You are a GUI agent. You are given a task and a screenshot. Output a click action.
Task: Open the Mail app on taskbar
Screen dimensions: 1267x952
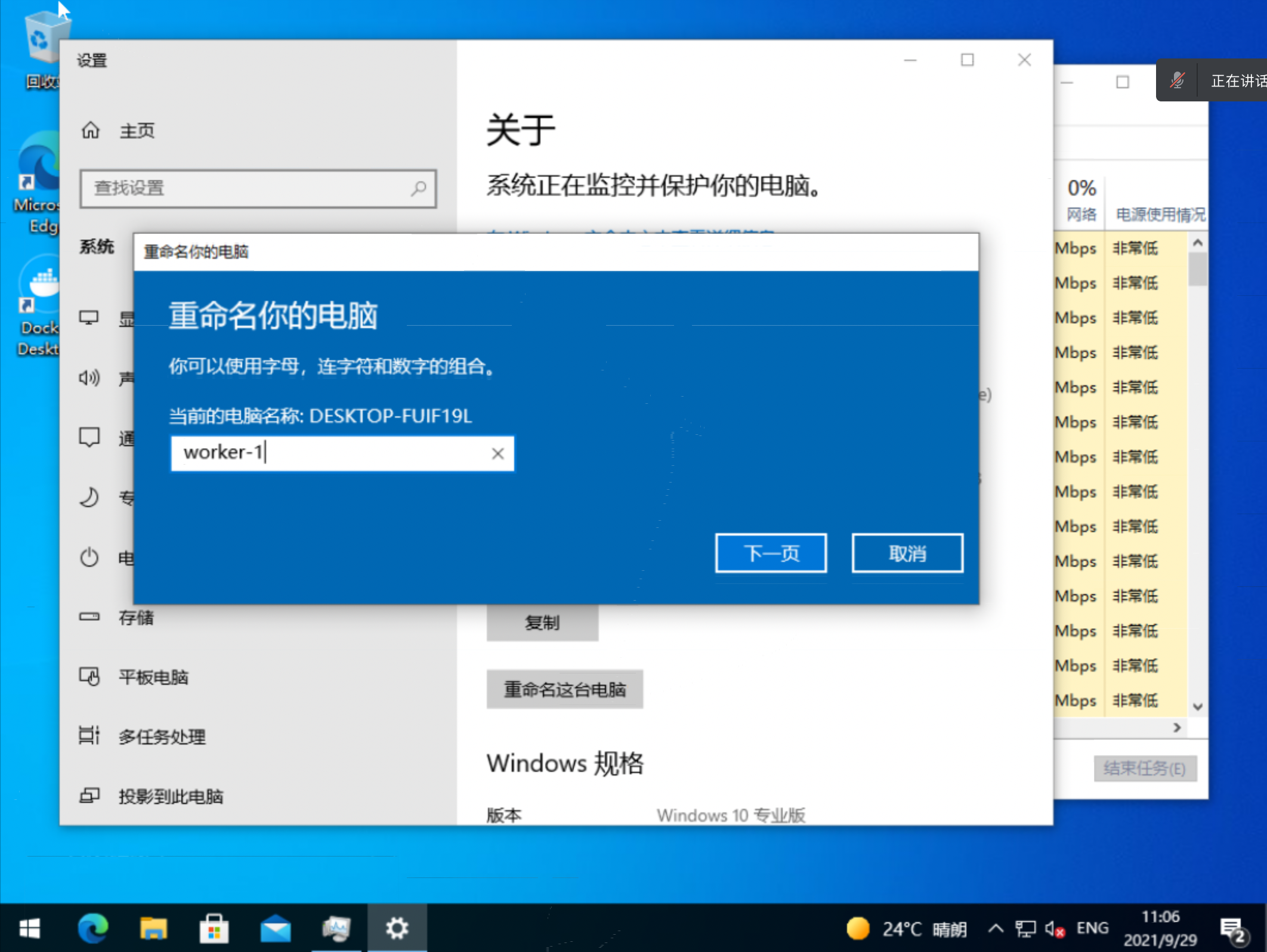click(x=275, y=929)
